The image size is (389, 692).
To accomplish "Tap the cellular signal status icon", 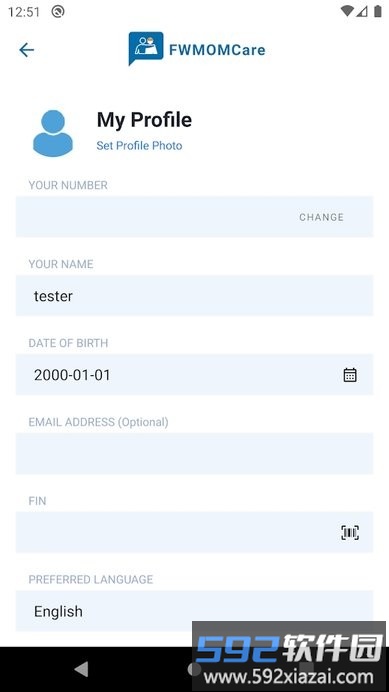I will coord(362,11).
